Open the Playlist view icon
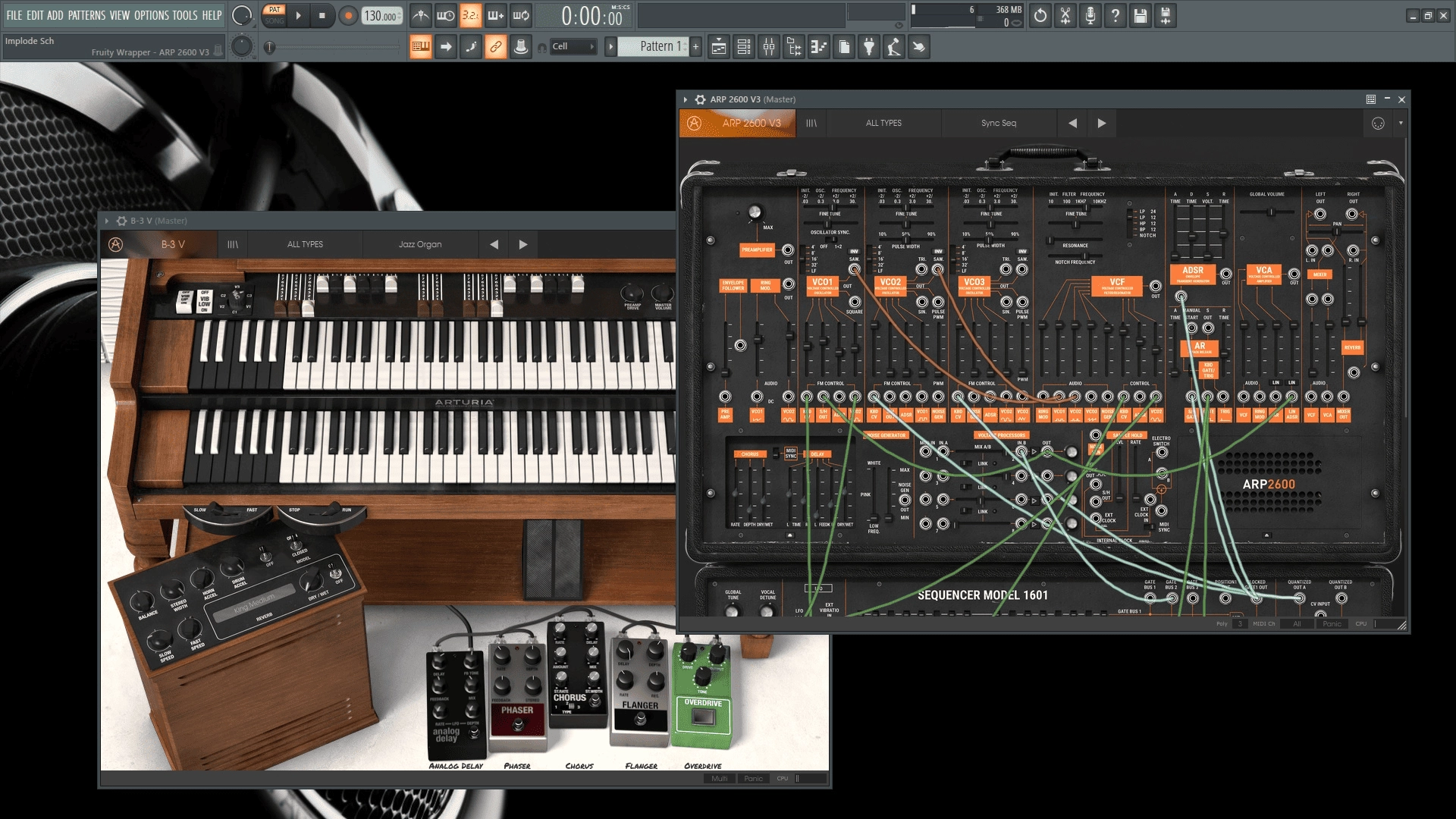 [719, 47]
